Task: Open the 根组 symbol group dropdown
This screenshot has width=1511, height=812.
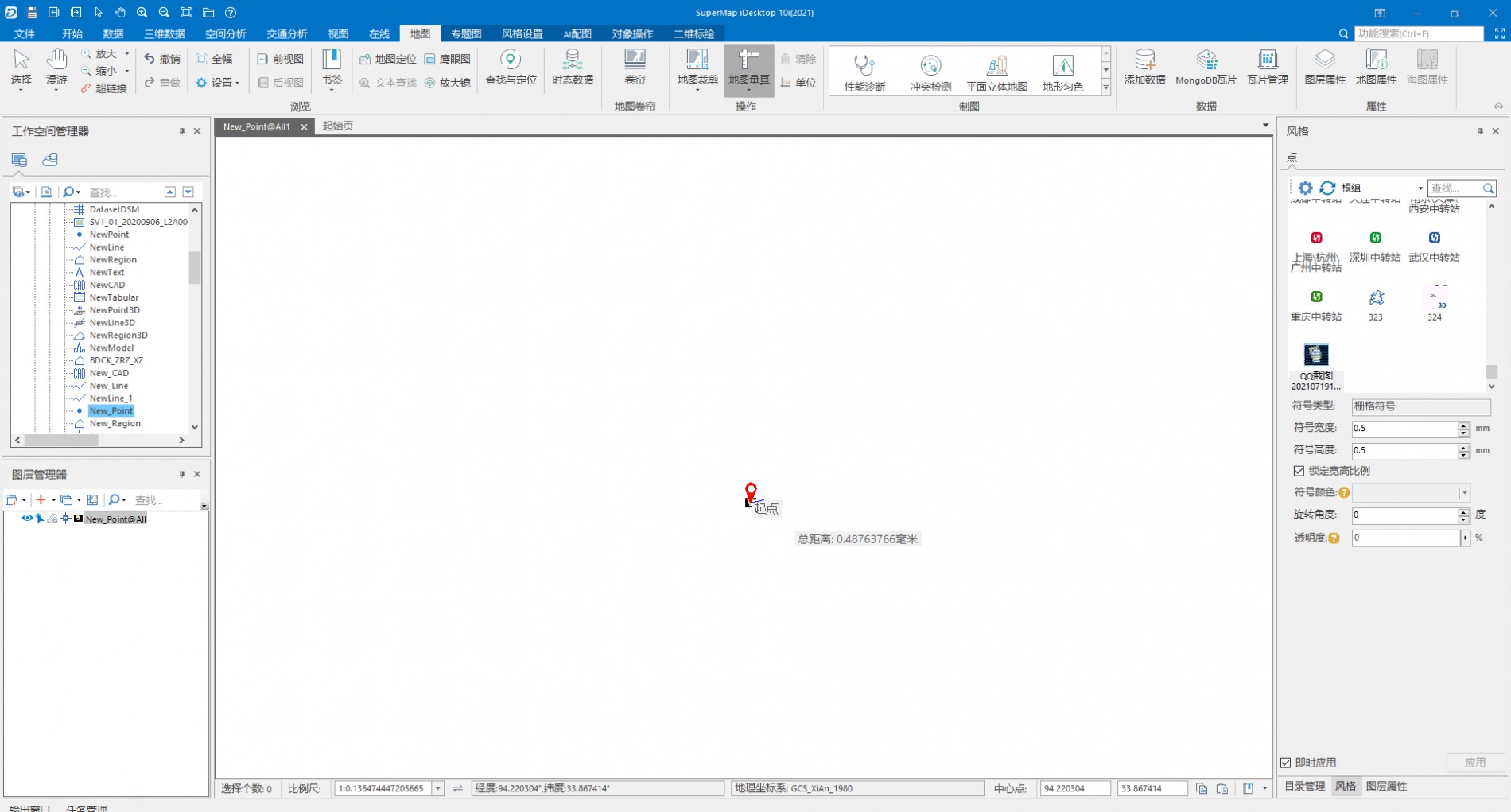Action: (x=1420, y=188)
